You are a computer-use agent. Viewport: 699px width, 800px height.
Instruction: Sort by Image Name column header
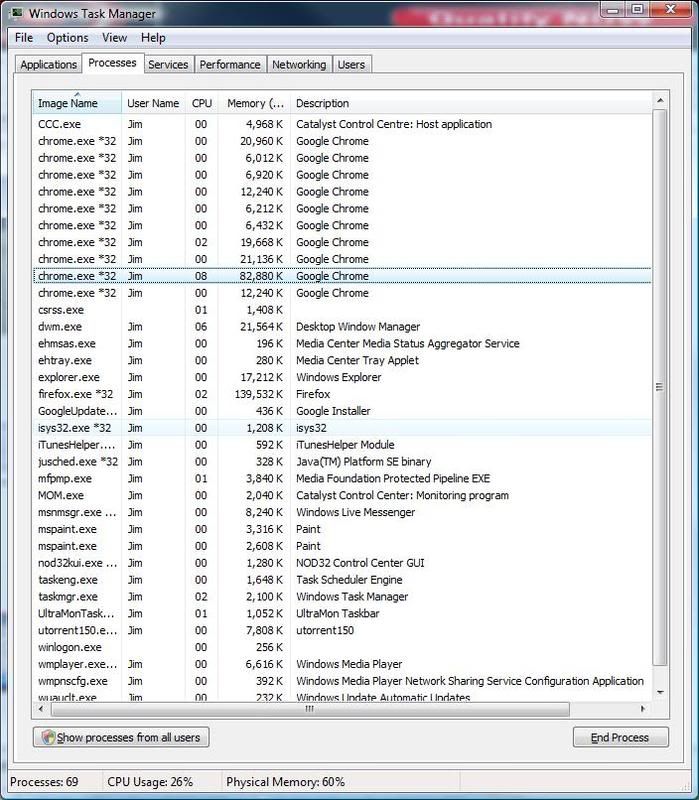tap(77, 103)
